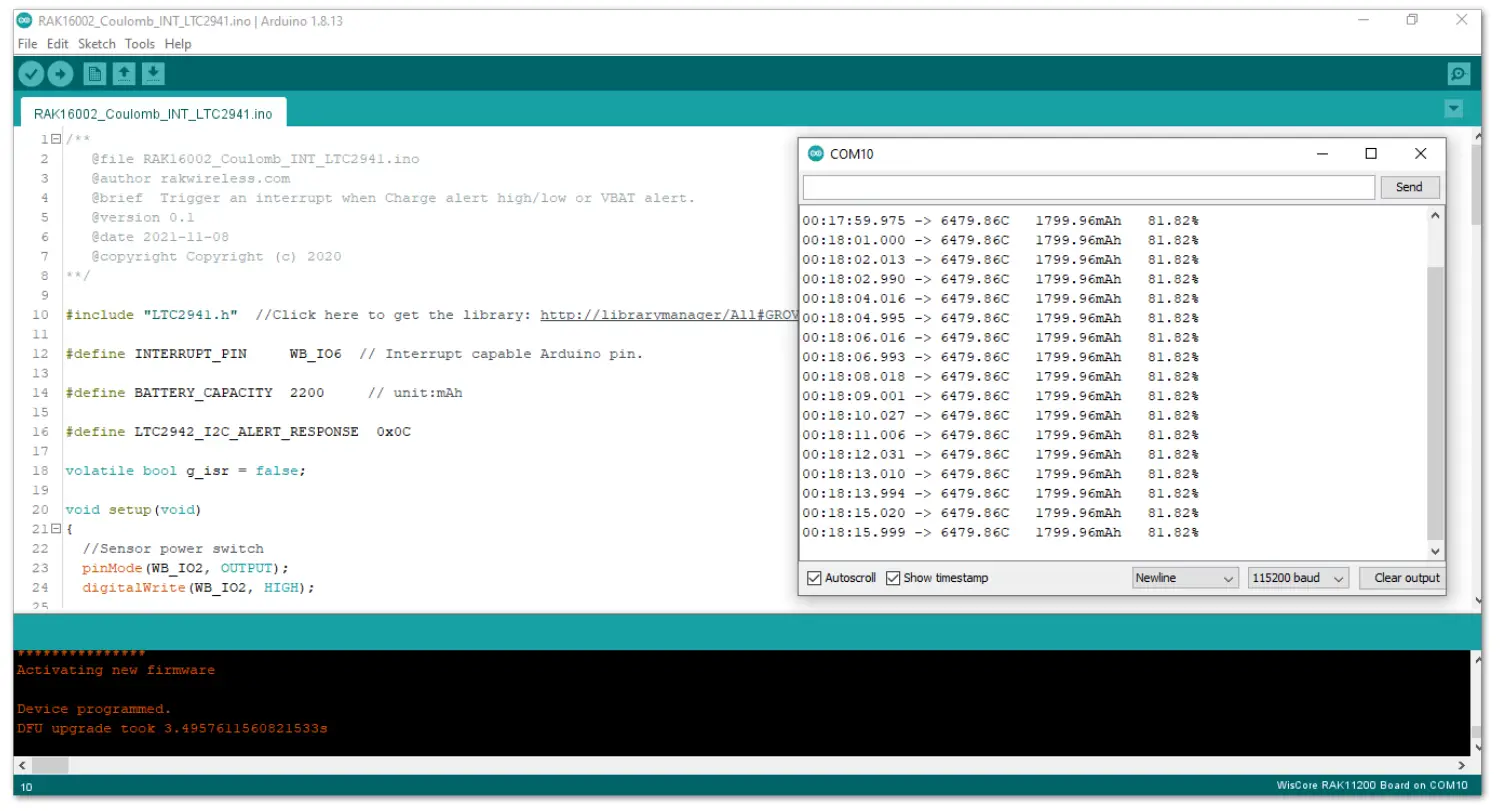
Task: Click the editor horizontal scrollbar thumb
Action: coord(50,765)
